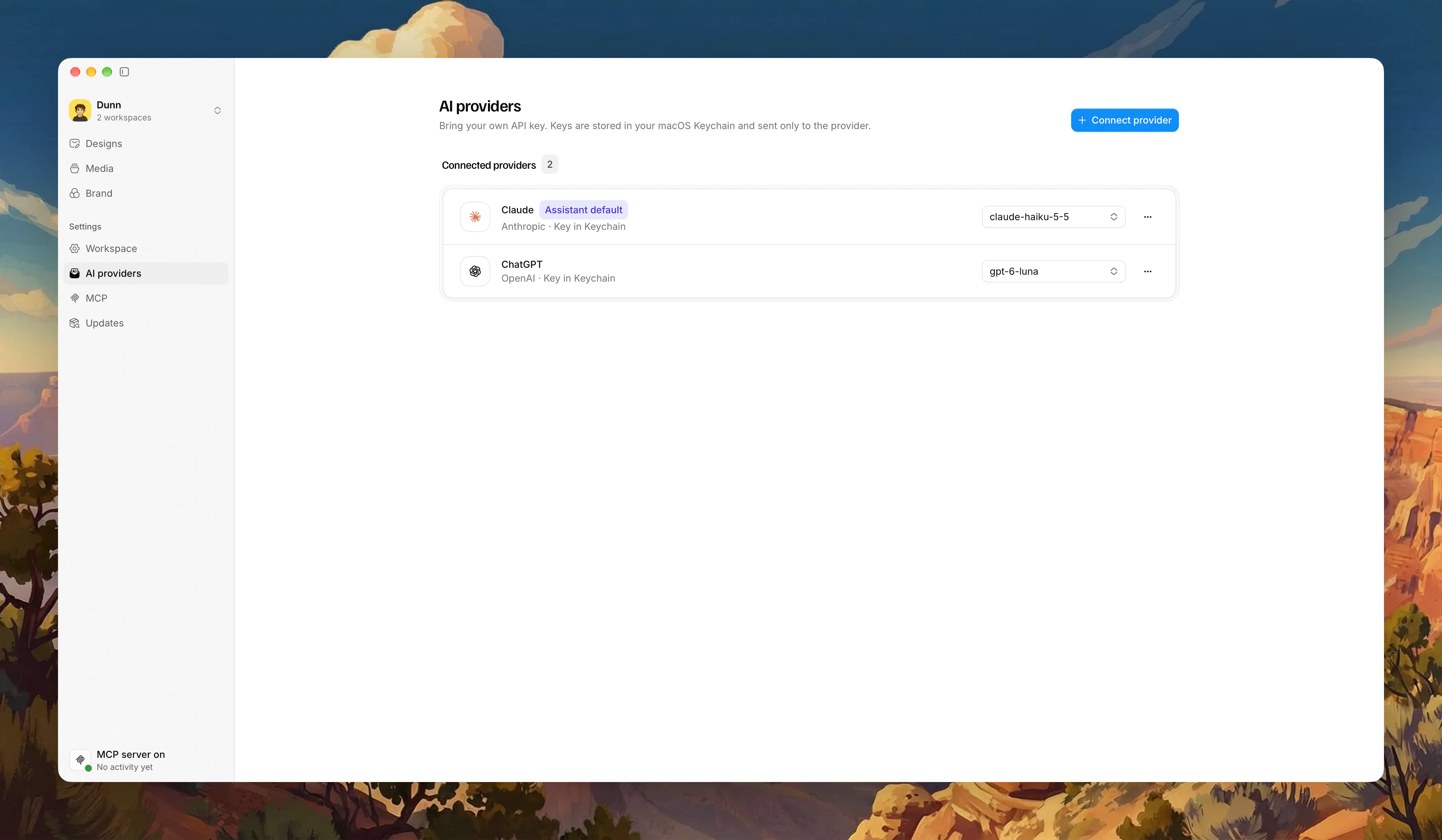The height and width of the screenshot is (840, 1442).
Task: Click the AI providers page heading
Action: coord(480,106)
